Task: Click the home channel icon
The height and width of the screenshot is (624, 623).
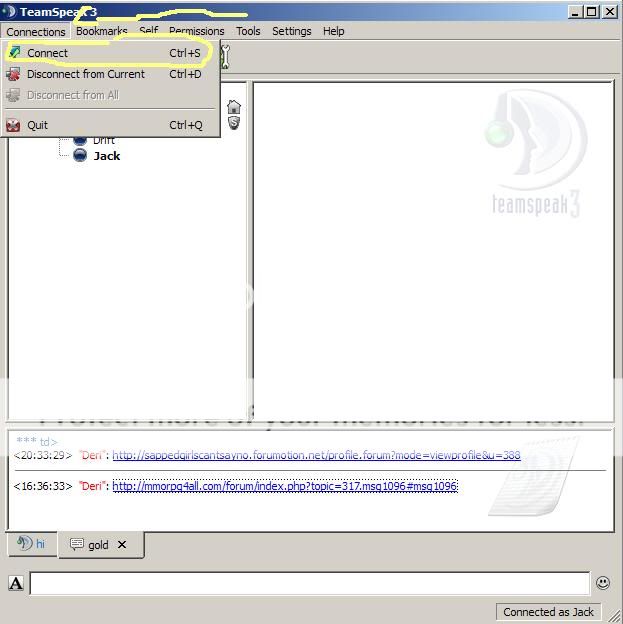Action: coord(234,107)
